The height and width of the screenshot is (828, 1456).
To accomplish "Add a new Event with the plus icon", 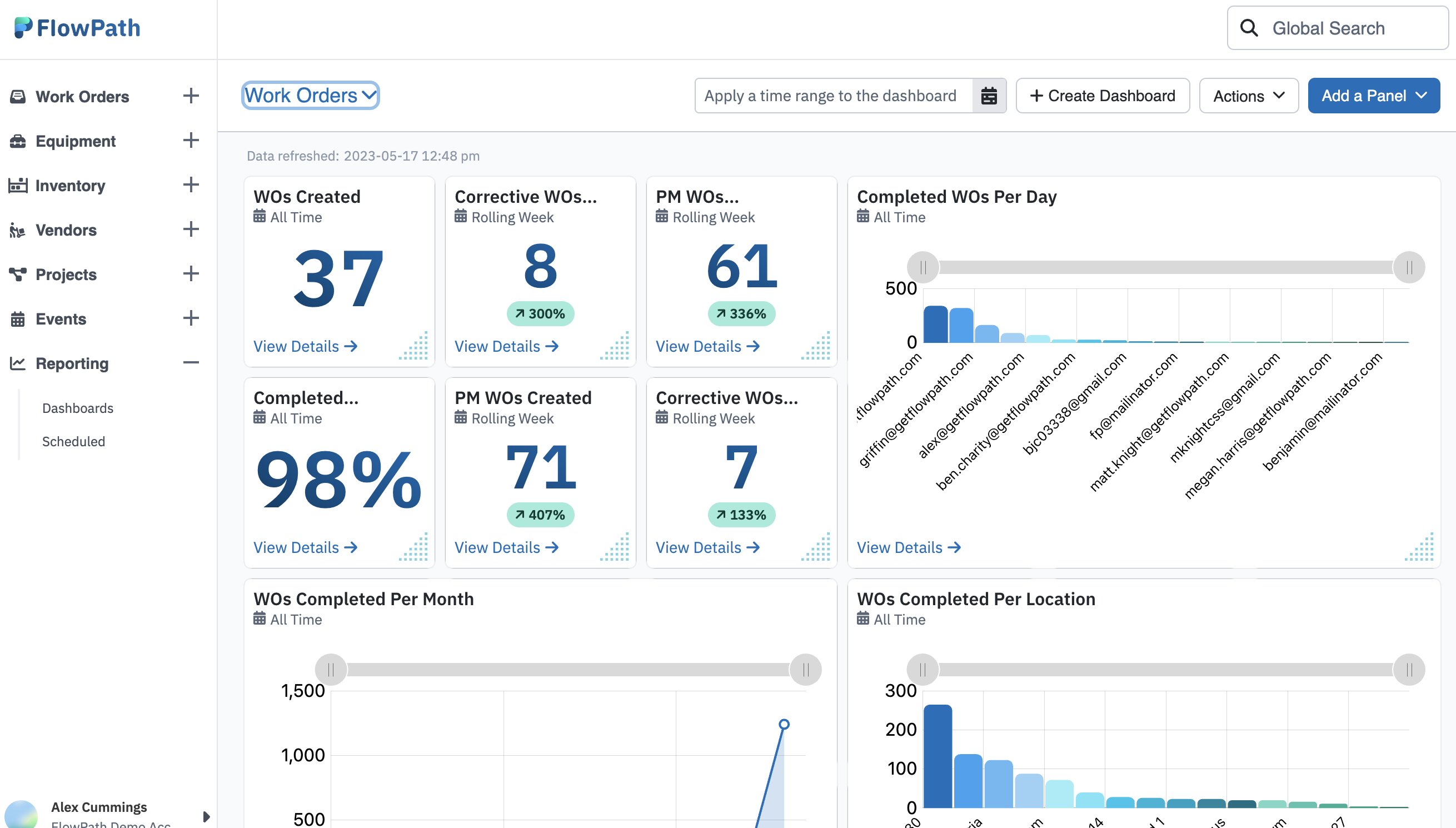I will tap(191, 318).
